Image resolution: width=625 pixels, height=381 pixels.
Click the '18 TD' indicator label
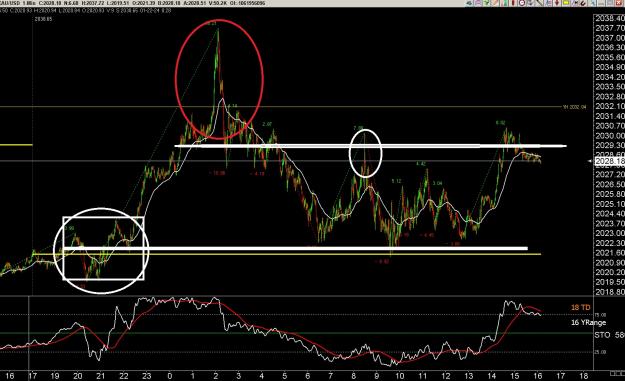[580, 308]
